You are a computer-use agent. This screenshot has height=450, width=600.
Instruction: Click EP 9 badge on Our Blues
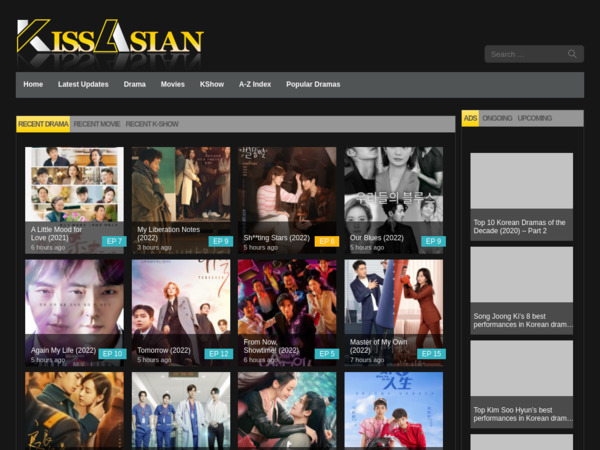click(434, 241)
